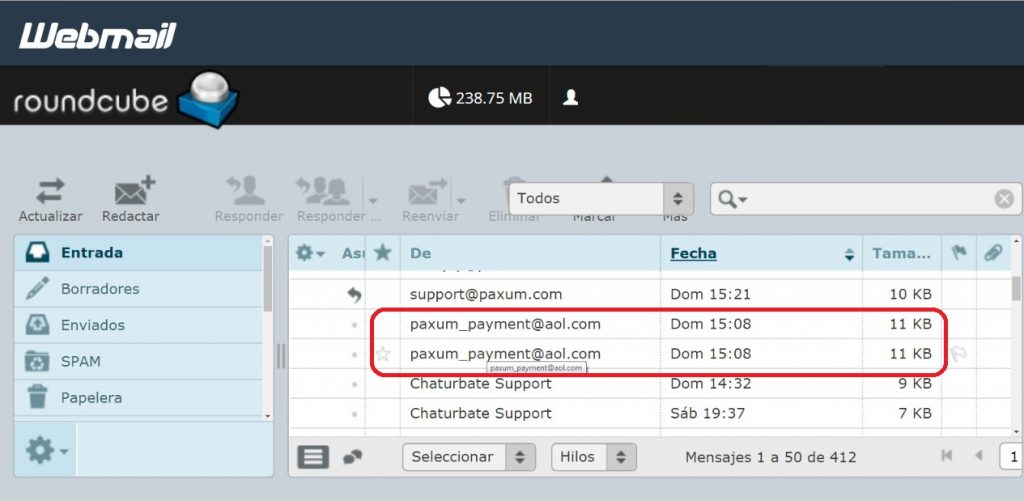Open the list options gear in header

pos(310,253)
